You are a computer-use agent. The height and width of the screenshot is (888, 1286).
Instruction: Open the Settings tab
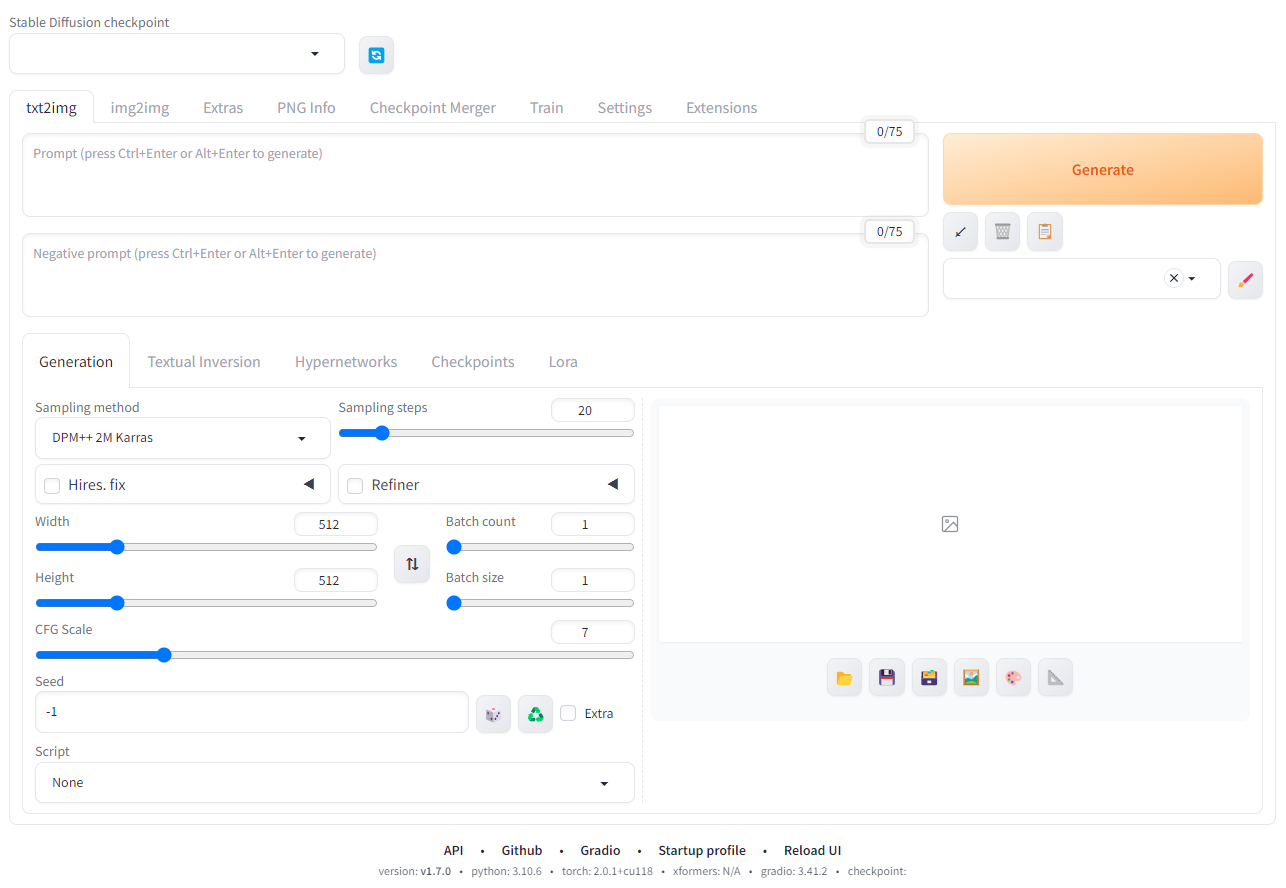(x=625, y=108)
